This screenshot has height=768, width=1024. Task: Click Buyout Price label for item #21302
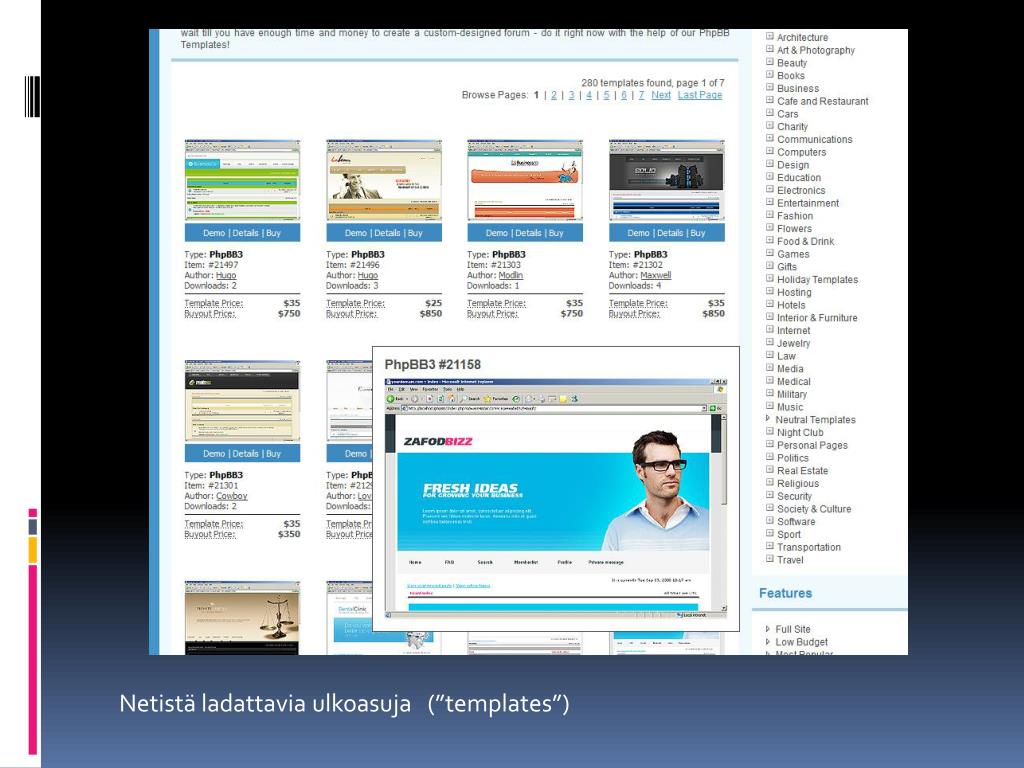coord(634,314)
